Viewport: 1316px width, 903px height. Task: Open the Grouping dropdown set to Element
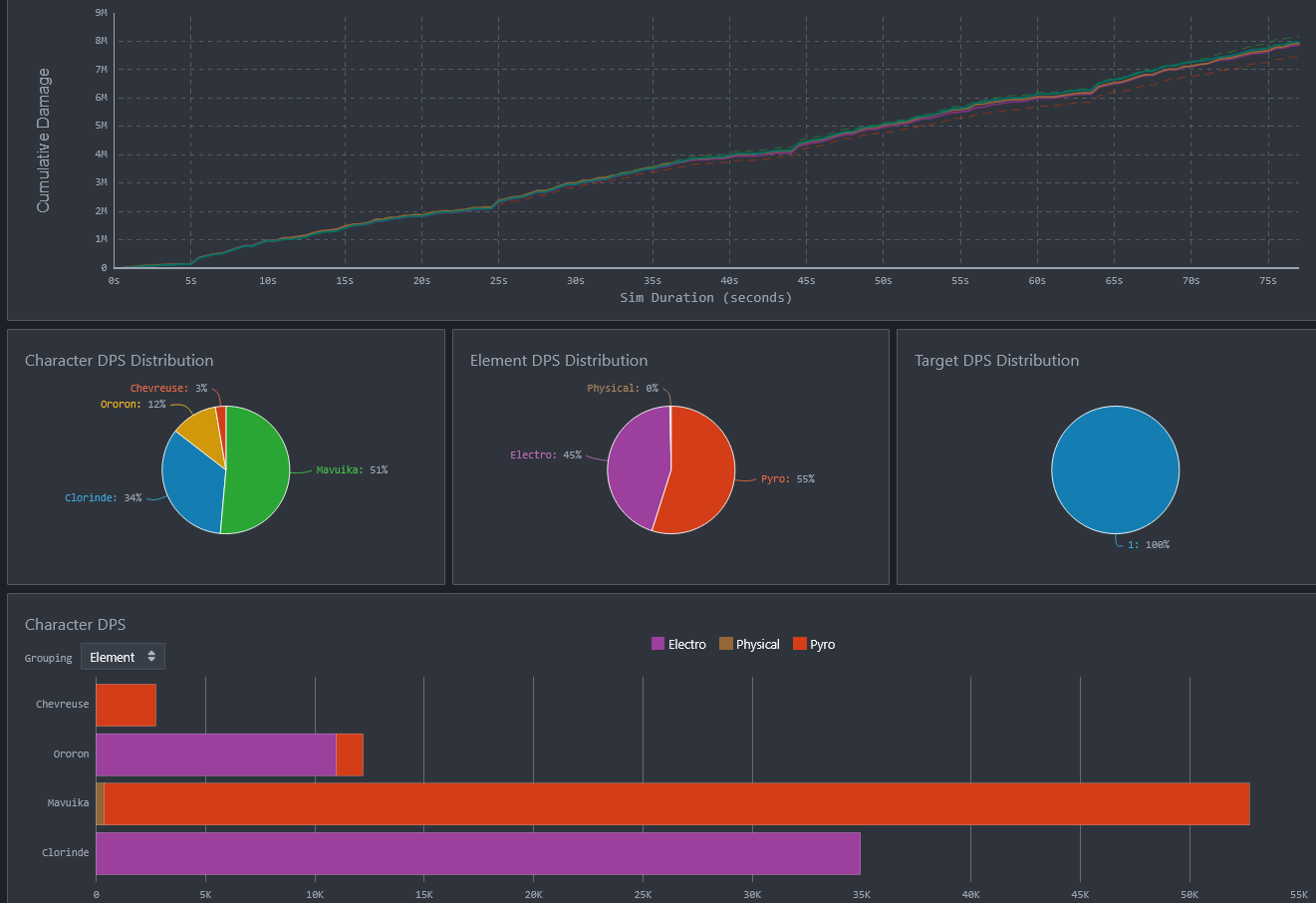pyautogui.click(x=123, y=657)
